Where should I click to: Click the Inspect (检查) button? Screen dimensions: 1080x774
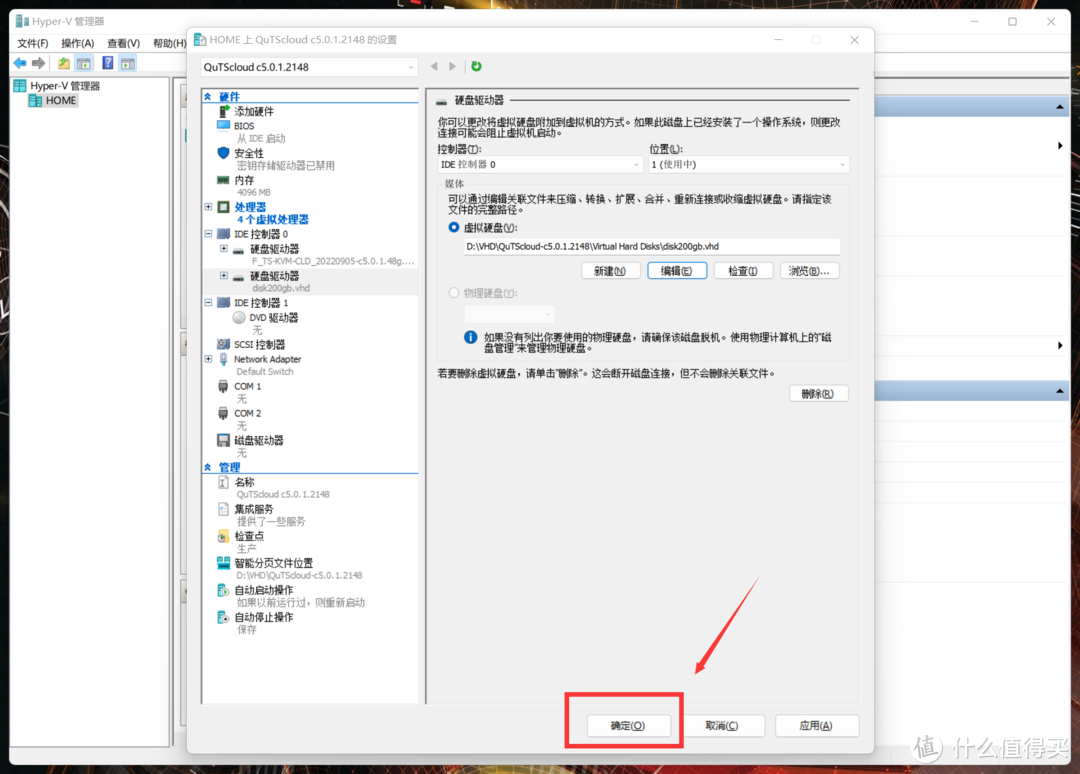(742, 271)
